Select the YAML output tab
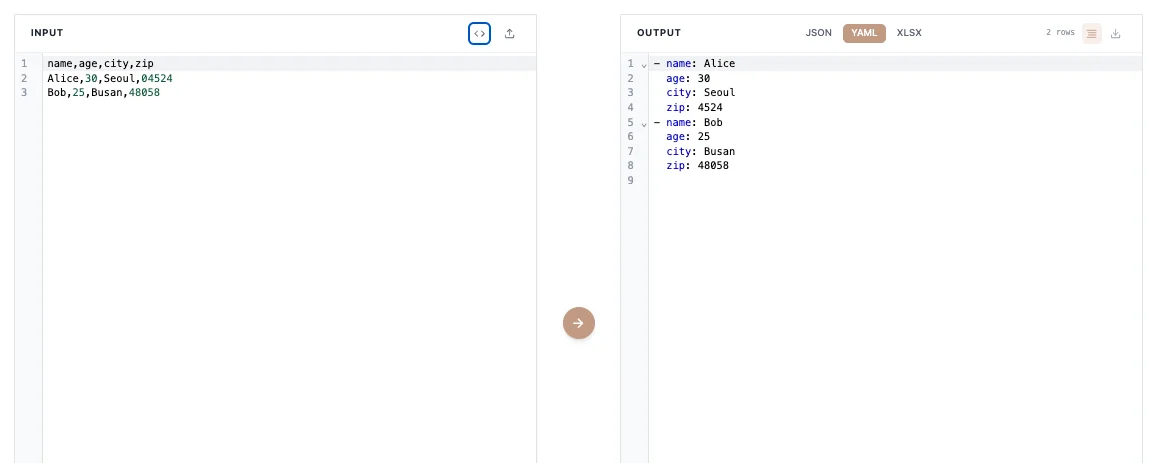 pyautogui.click(x=864, y=33)
